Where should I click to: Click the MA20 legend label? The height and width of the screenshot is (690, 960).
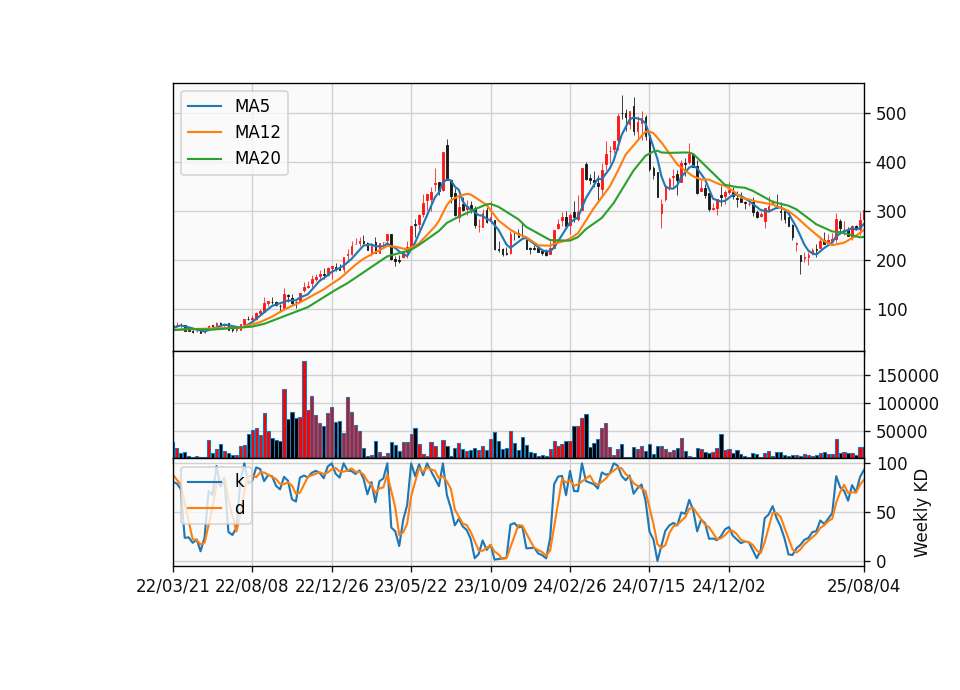point(257,159)
